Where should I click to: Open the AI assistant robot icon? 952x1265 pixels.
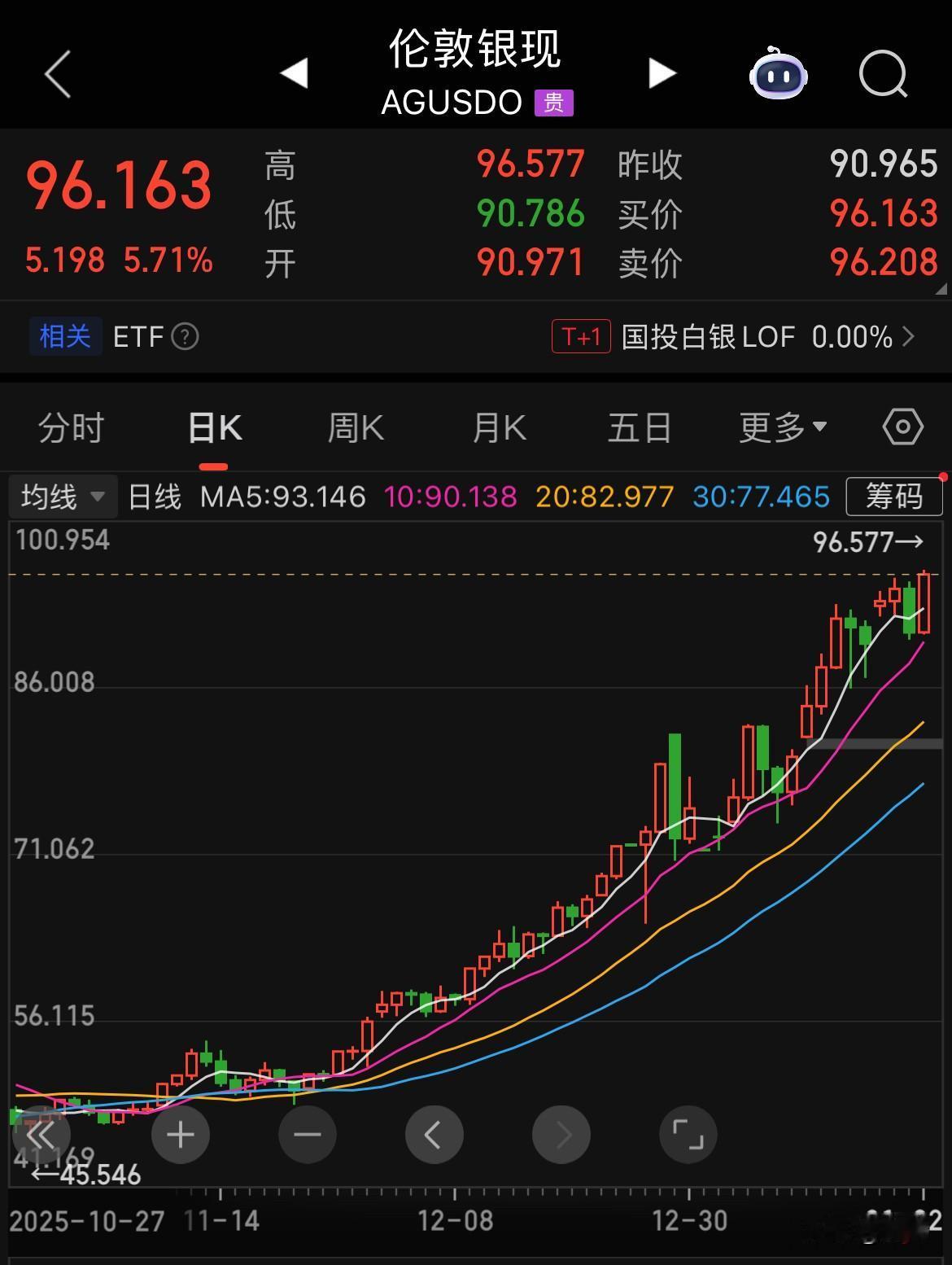(779, 75)
